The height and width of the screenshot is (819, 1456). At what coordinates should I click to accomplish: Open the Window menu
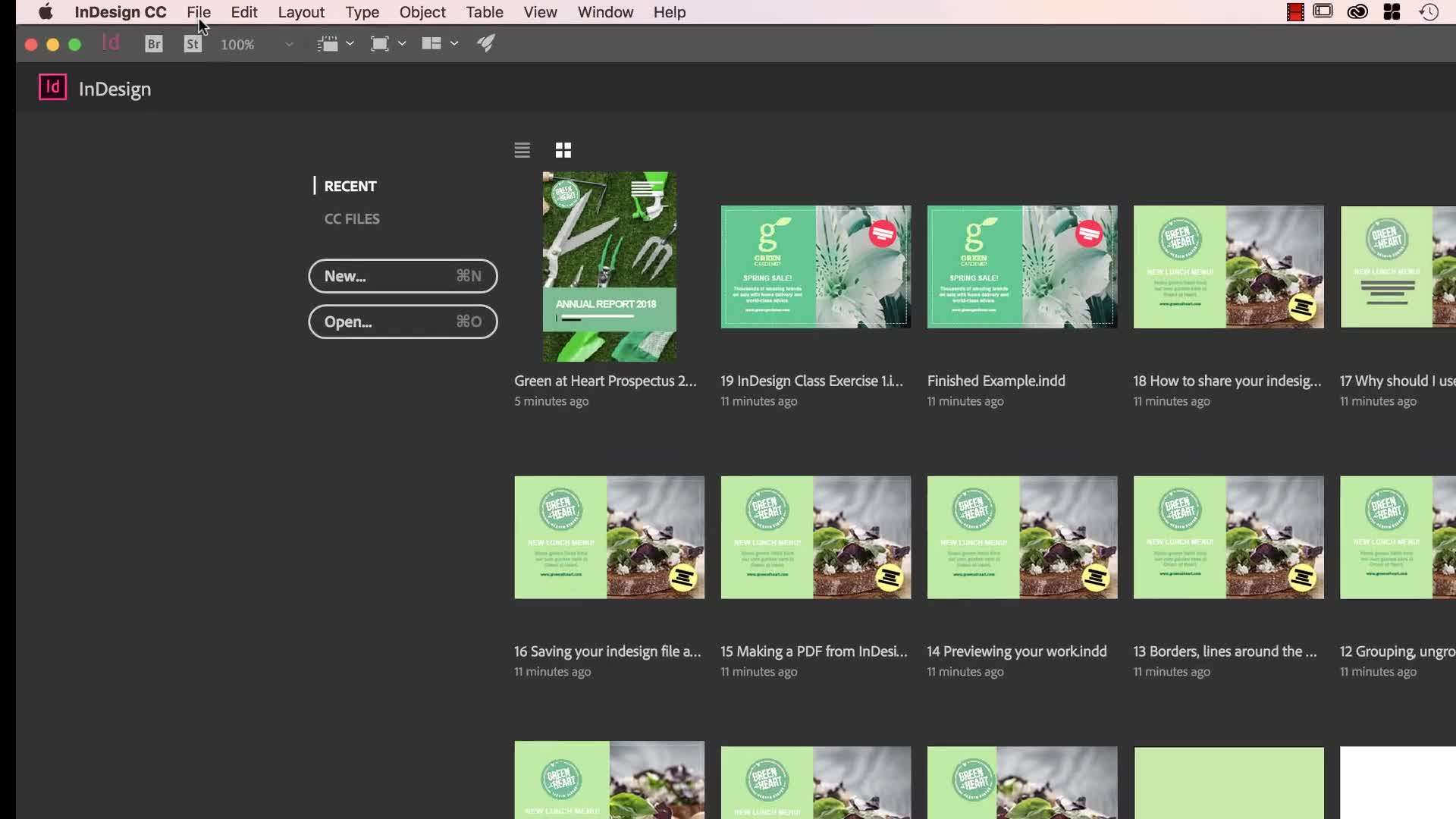pos(605,12)
